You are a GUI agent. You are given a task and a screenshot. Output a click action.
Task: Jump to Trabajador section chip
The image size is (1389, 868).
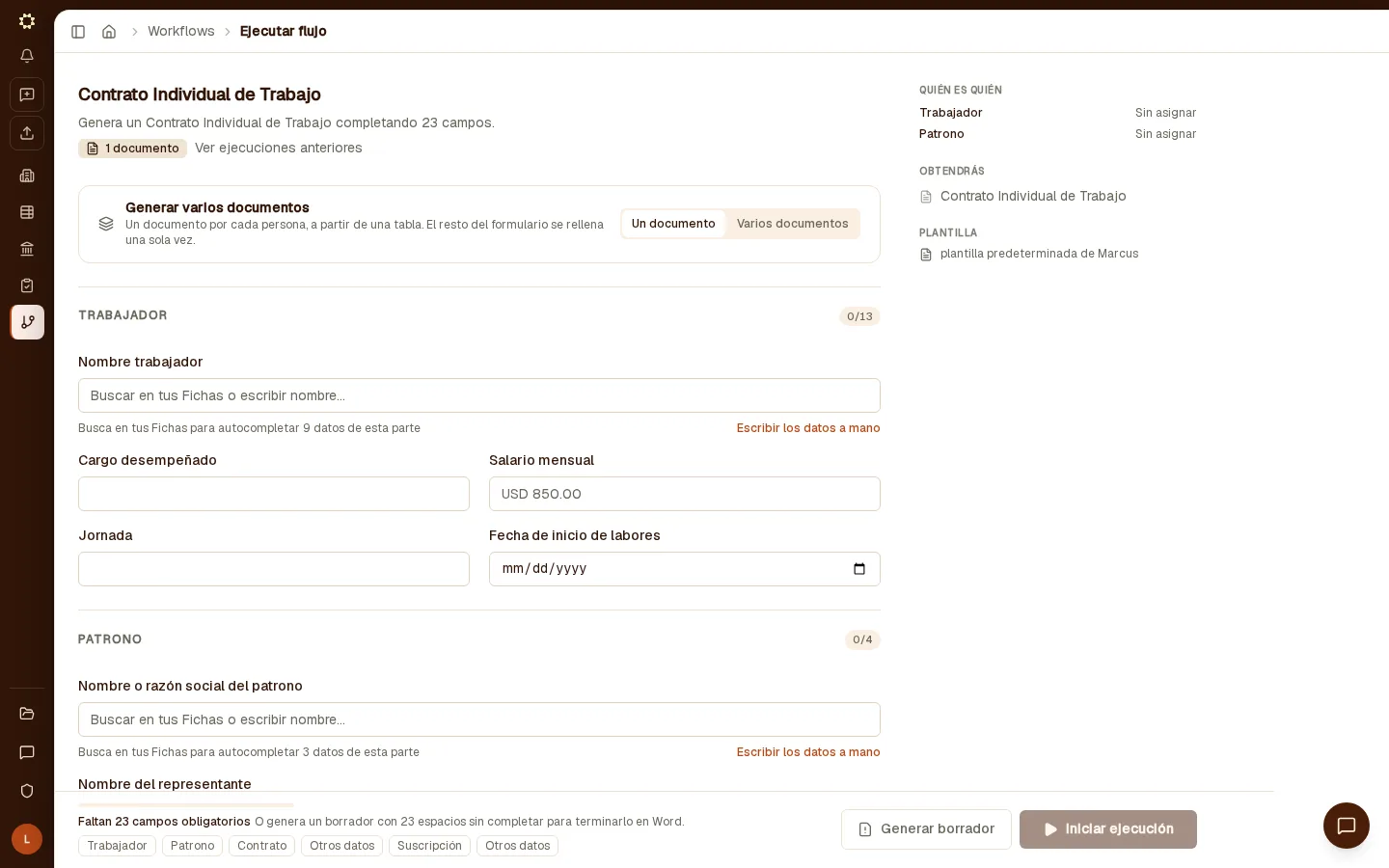[117, 846]
